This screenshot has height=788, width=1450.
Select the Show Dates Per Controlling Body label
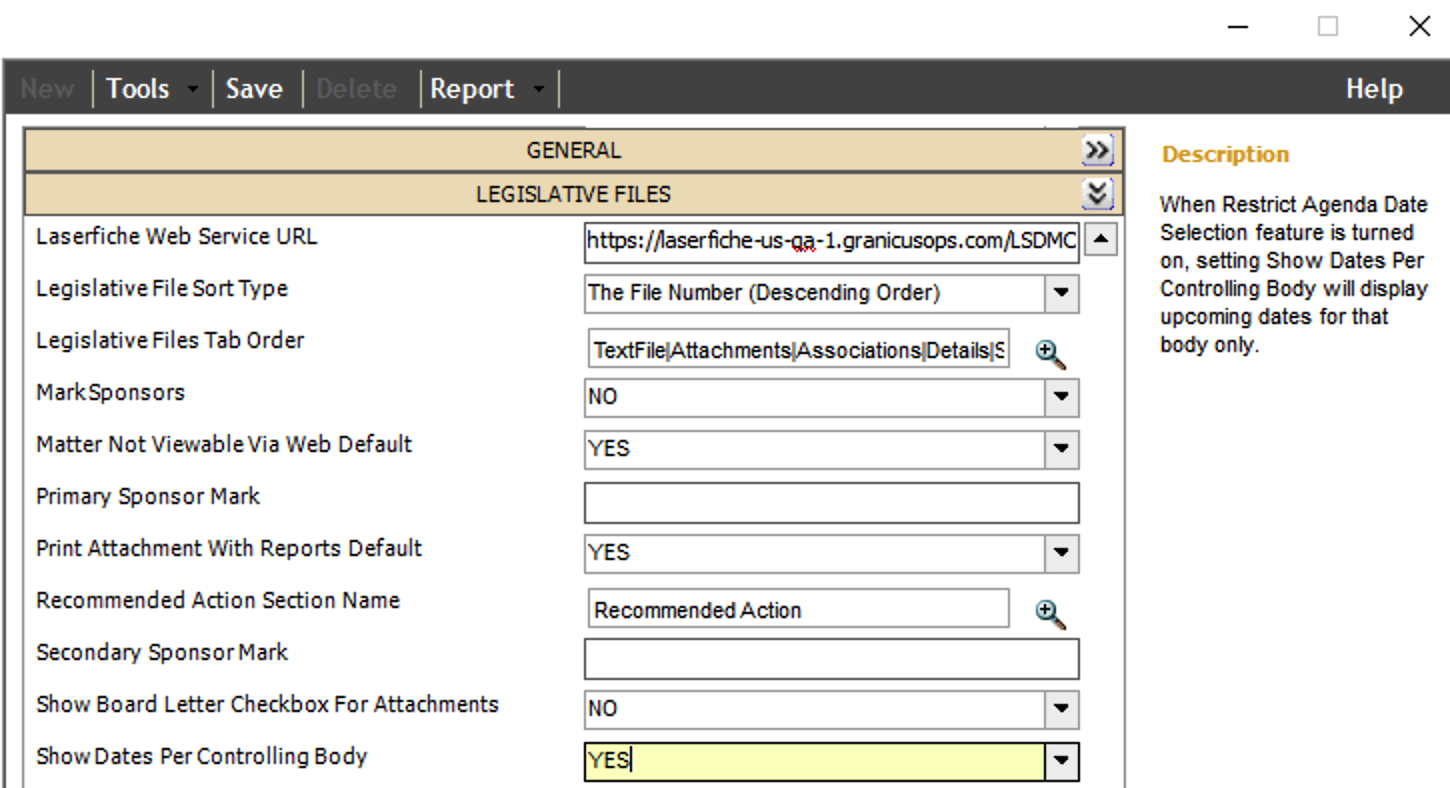[x=202, y=756]
